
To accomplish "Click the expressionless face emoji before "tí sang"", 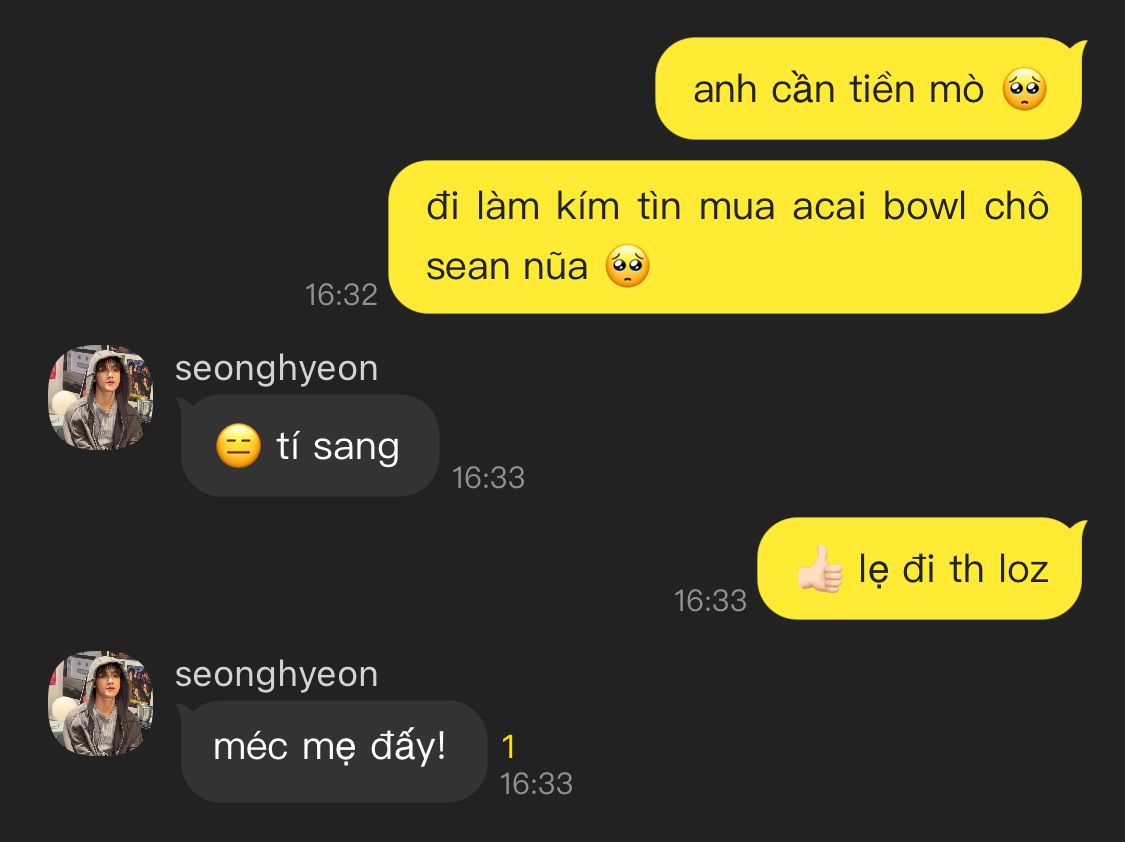I will [238, 446].
